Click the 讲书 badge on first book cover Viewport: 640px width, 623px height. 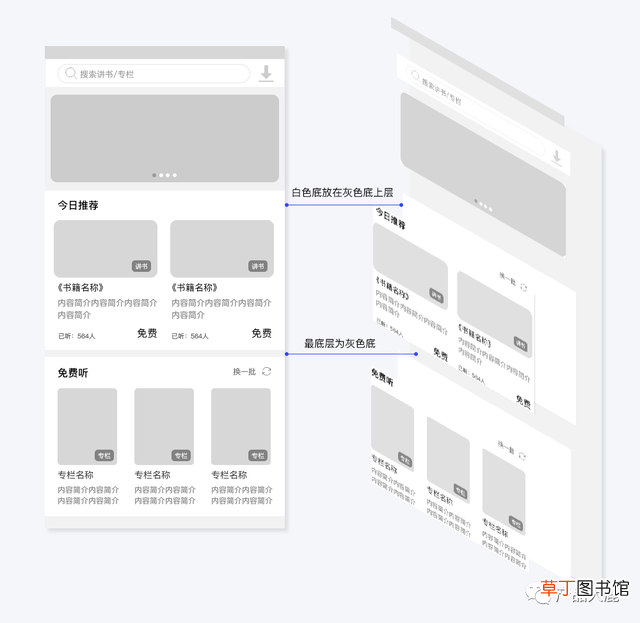(141, 266)
